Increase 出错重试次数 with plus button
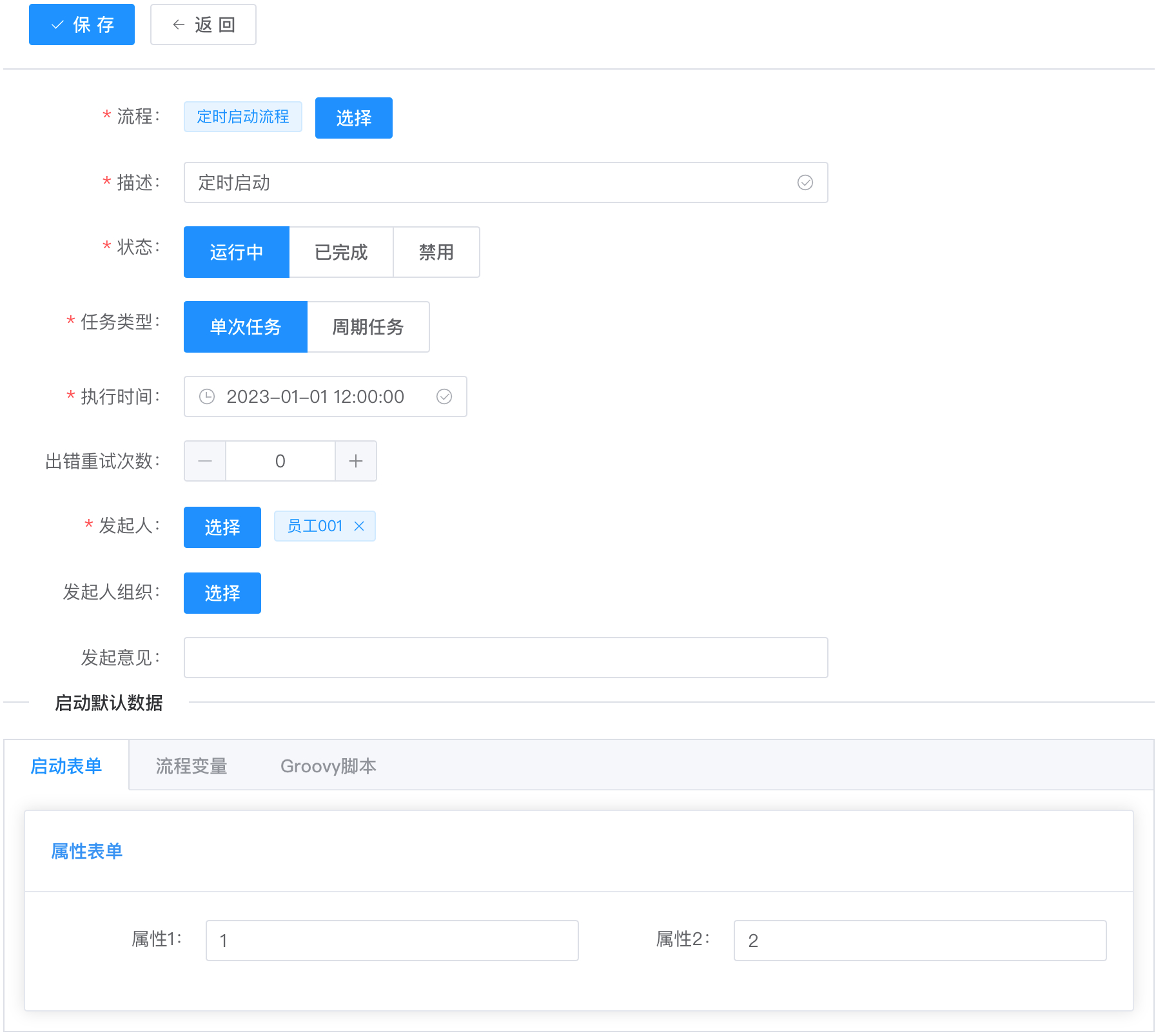 click(x=356, y=461)
